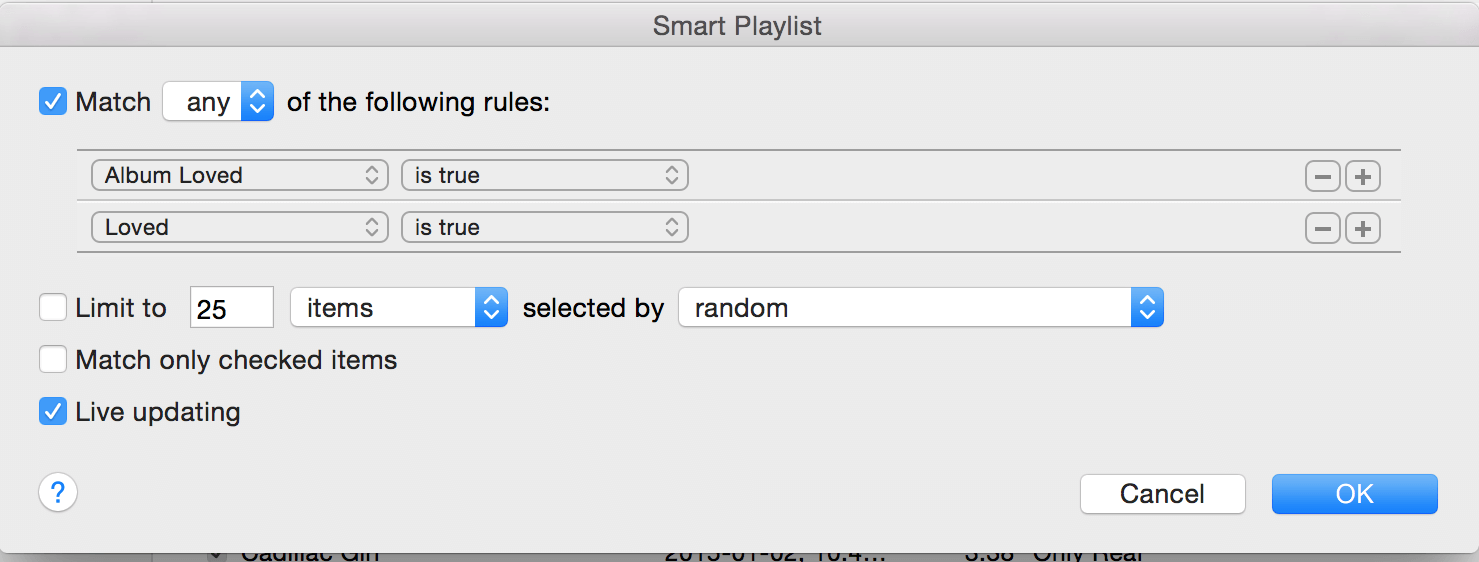The image size is (1479, 562).
Task: Add rule after Album Loved with plus
Action: click(x=1362, y=176)
